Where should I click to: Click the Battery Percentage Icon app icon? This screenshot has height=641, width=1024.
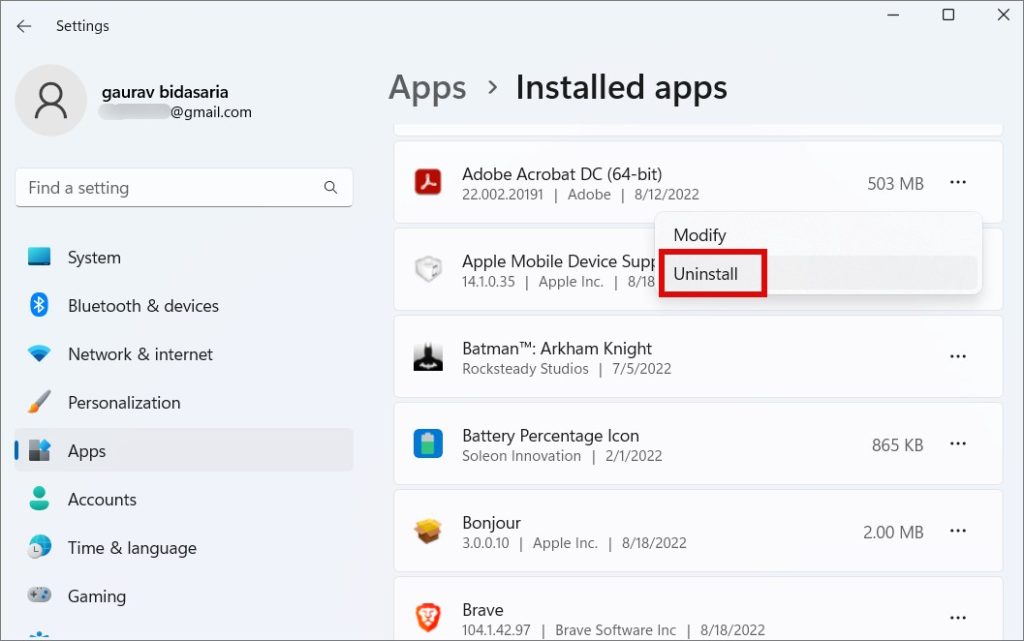click(x=428, y=444)
